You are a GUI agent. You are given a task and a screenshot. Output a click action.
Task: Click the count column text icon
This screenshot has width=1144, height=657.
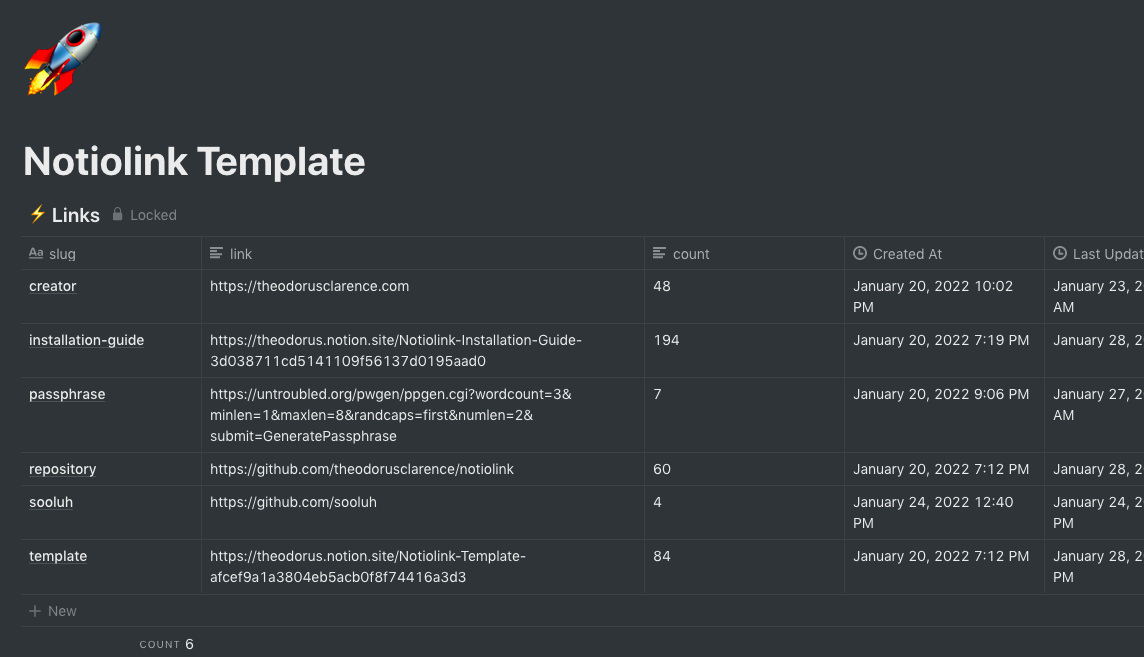(x=659, y=254)
